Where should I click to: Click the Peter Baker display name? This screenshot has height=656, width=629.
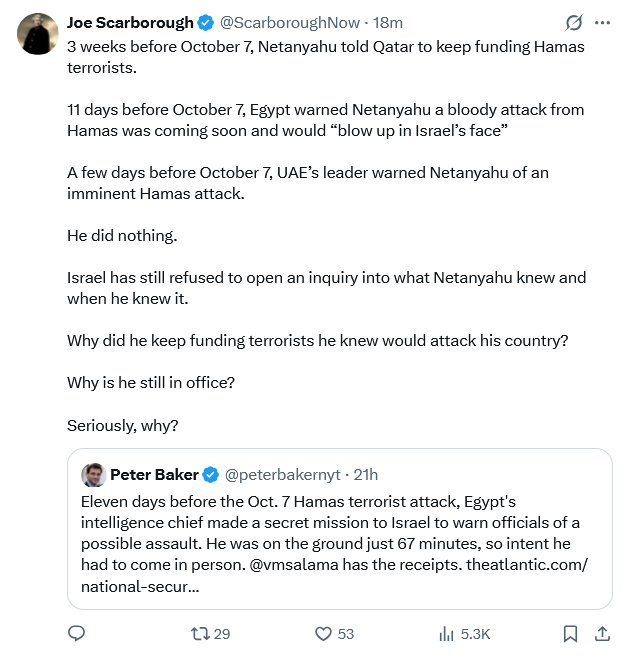point(154,475)
